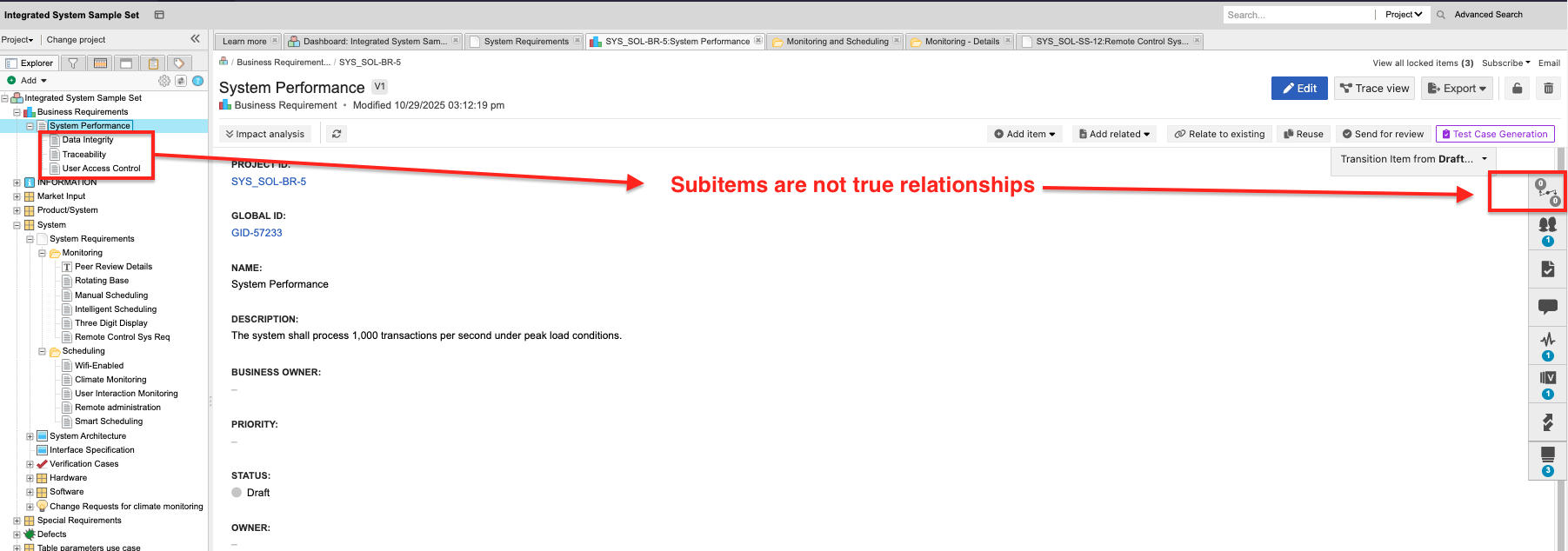
Task: Click Advanced Search link
Action: click(1488, 15)
